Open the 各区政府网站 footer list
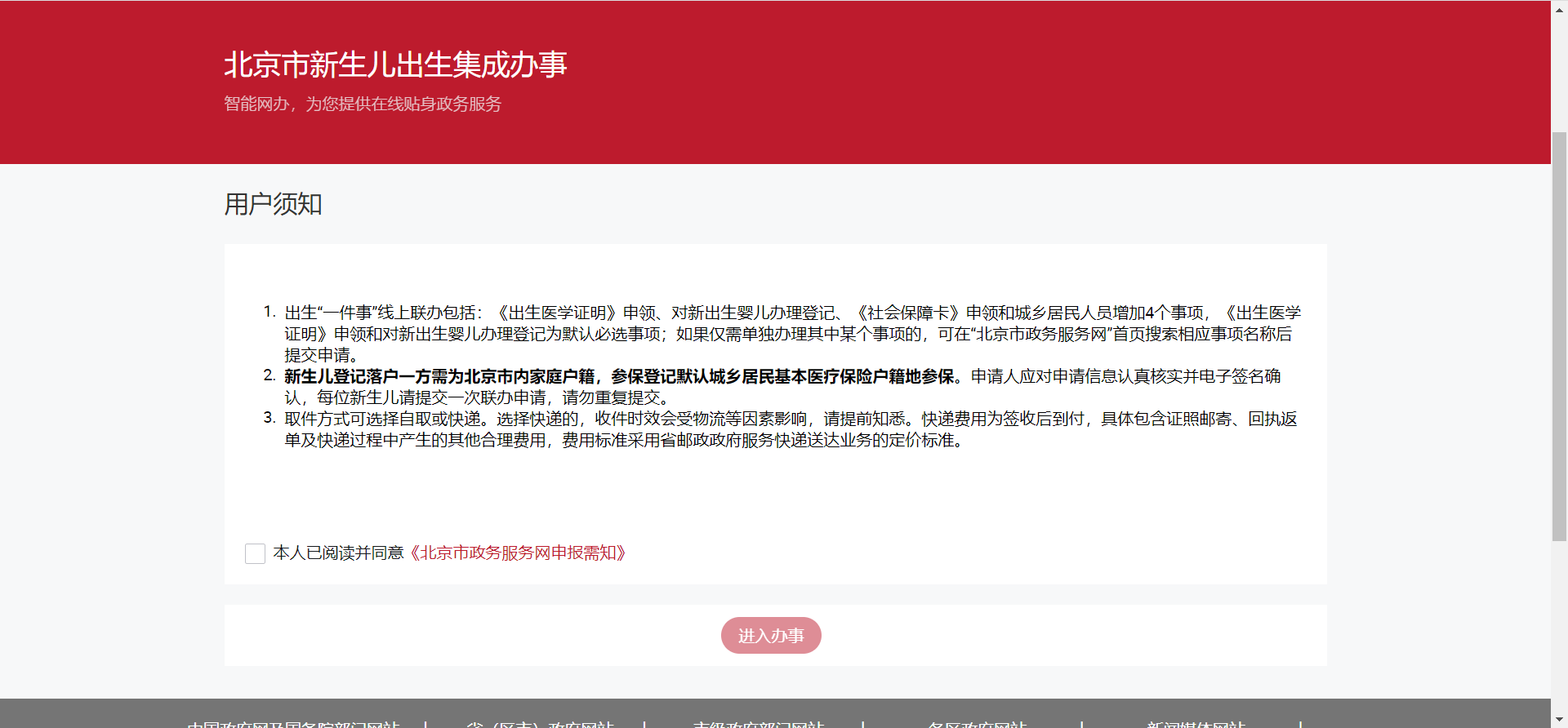 pyautogui.click(x=977, y=723)
